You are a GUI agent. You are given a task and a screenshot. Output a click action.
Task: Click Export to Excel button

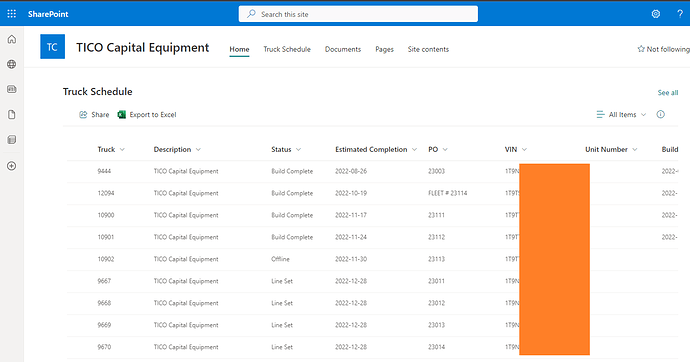(x=147, y=114)
